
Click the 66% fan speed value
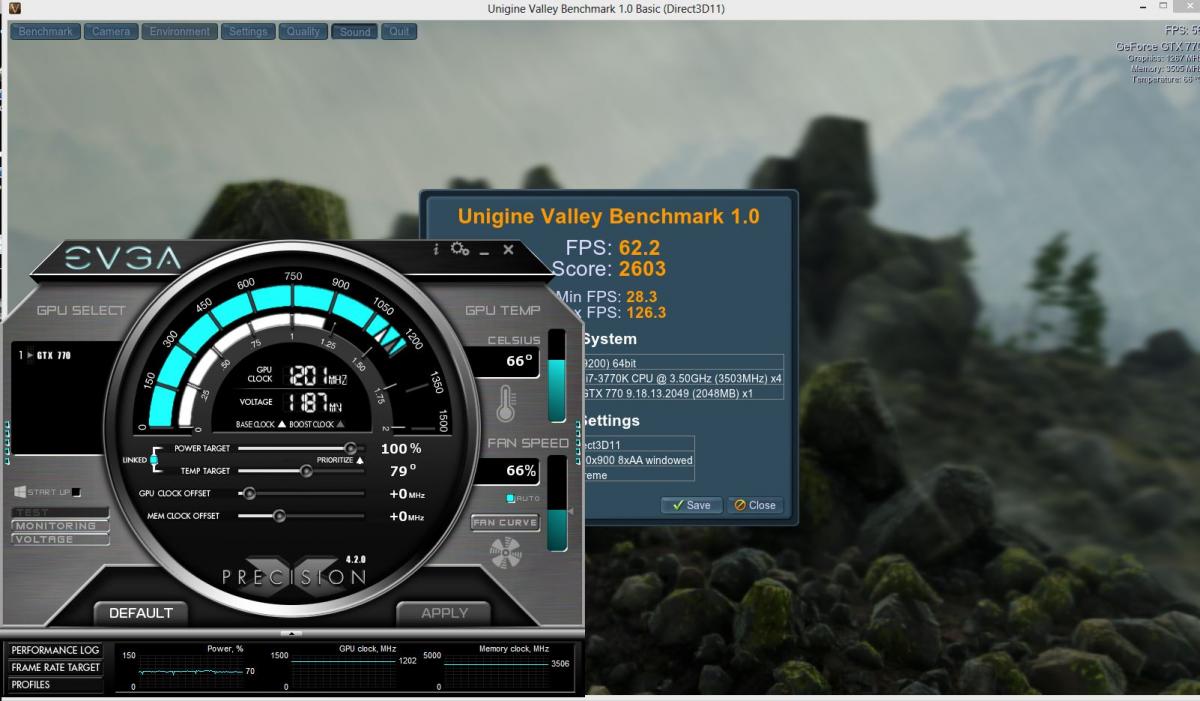coord(521,471)
